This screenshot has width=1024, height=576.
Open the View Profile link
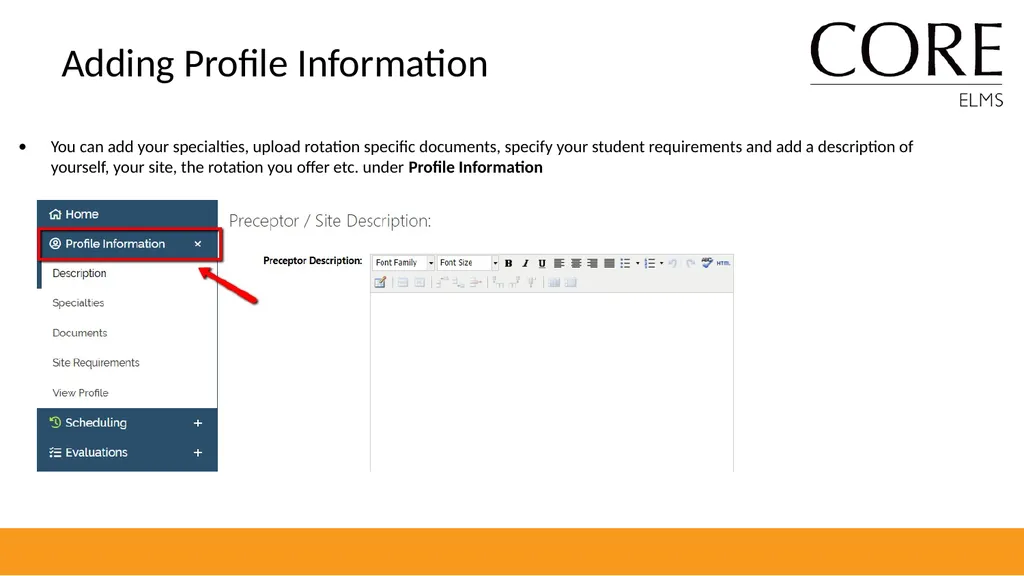[80, 392]
